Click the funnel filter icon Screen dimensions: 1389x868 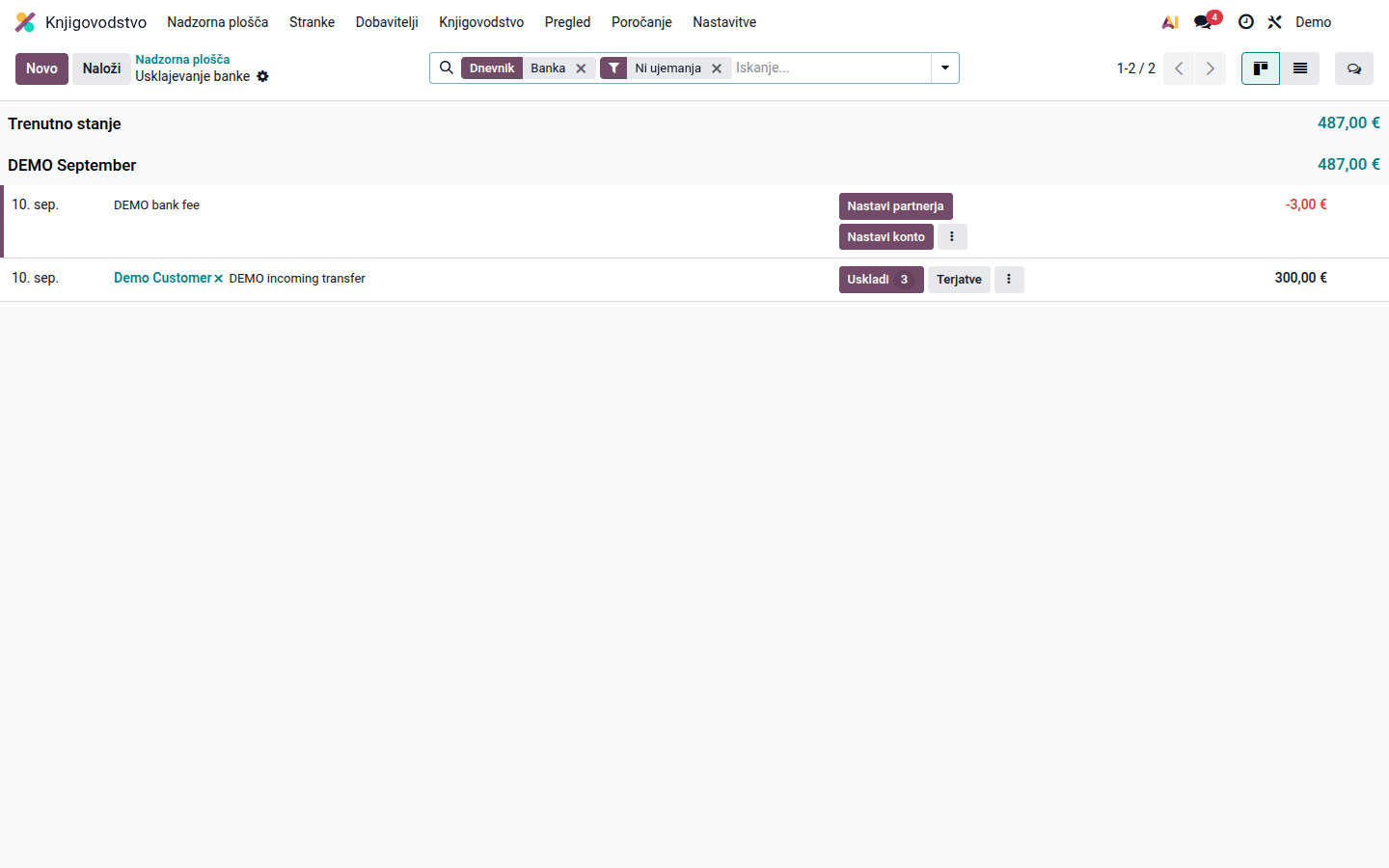(613, 68)
